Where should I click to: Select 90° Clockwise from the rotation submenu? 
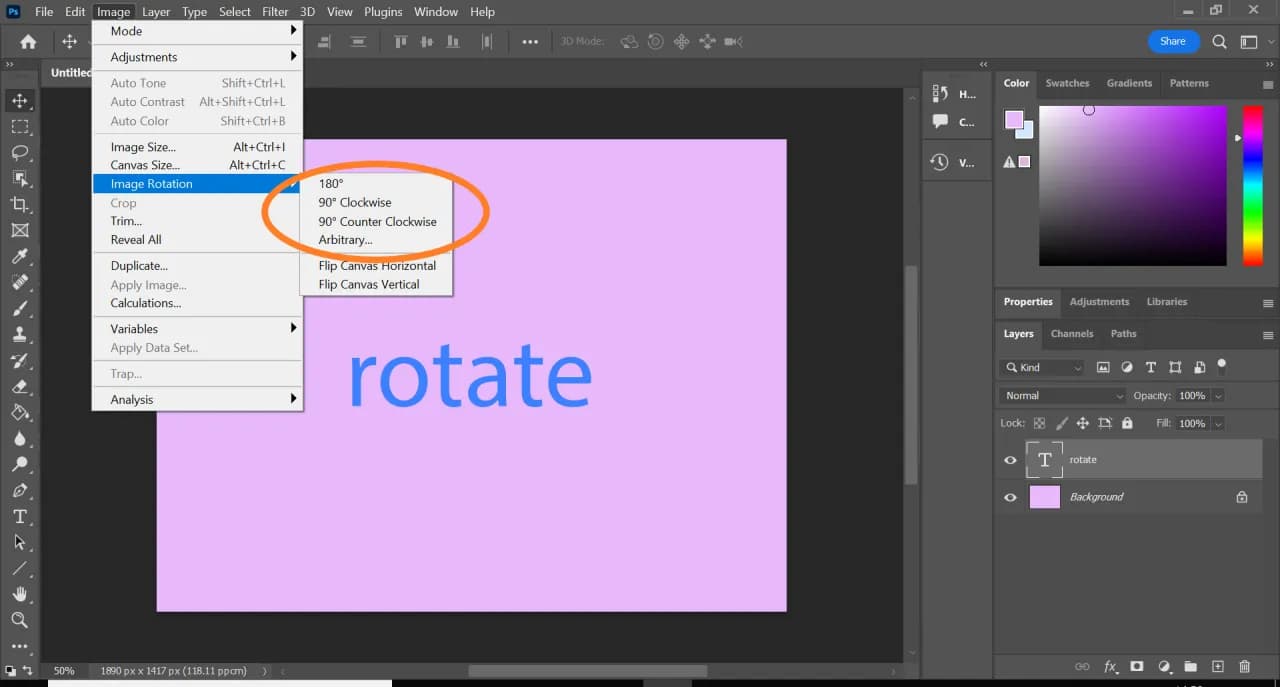(x=354, y=202)
